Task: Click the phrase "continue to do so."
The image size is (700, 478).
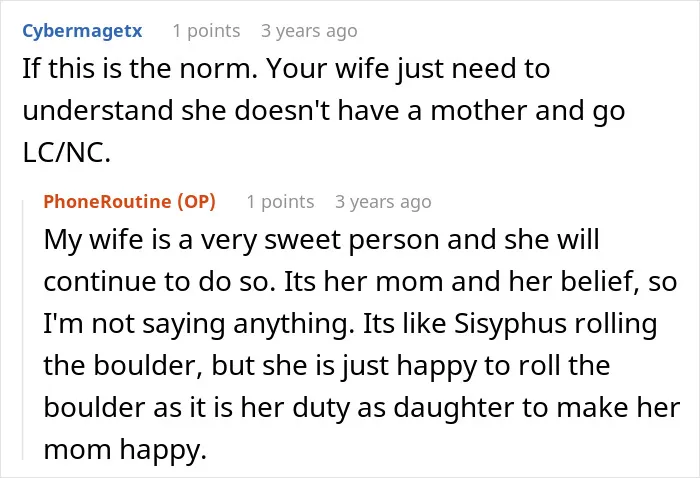Action: [x=160, y=282]
